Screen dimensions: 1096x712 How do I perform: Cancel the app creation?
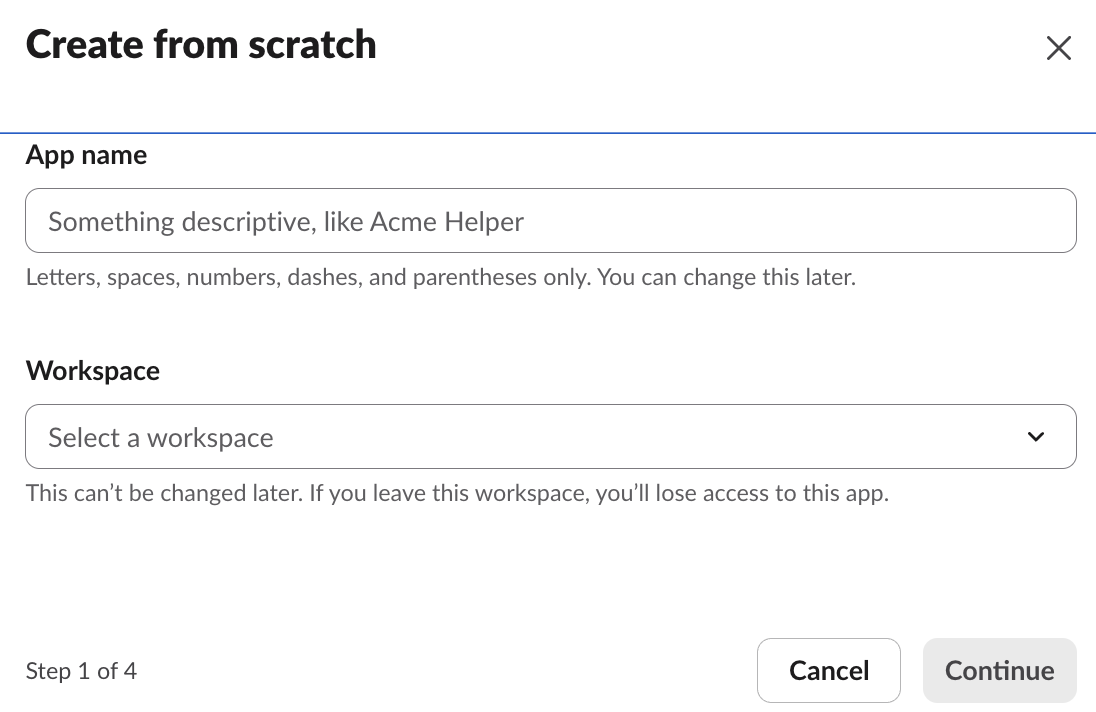pos(829,671)
